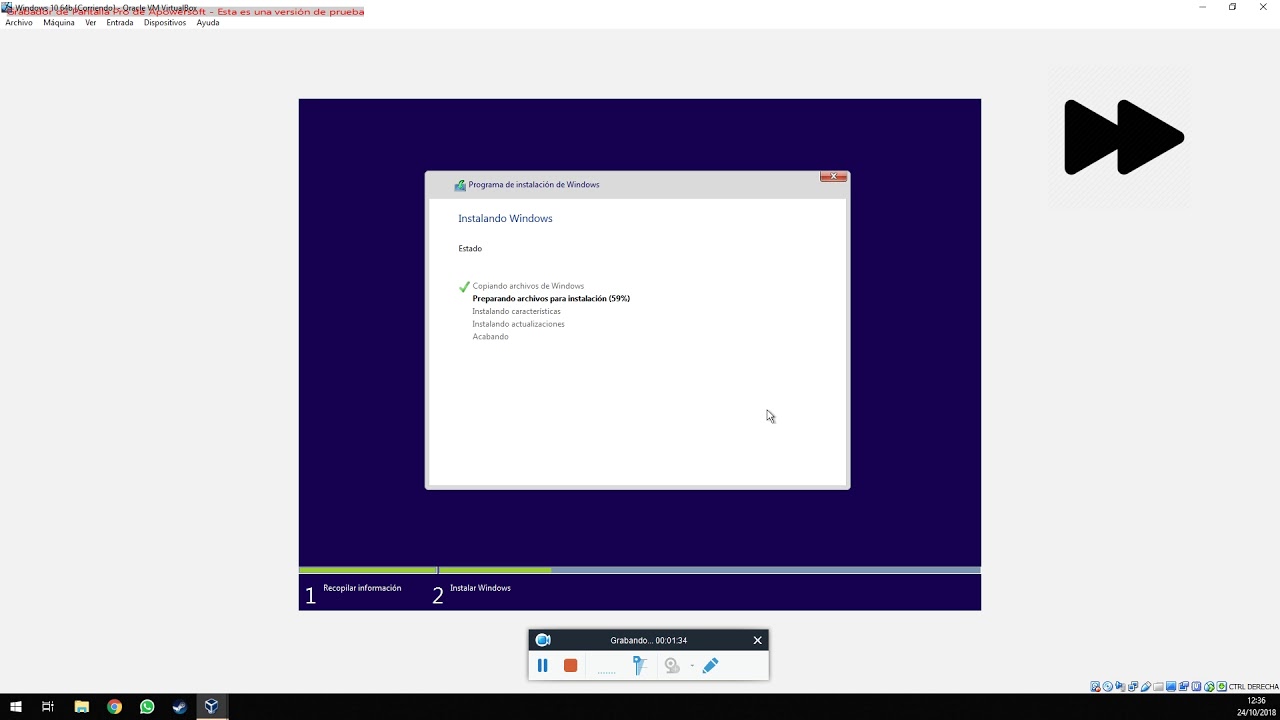This screenshot has height=720, width=1280.
Task: Click 'Copiando archivos de Windows' status line
Action: coord(528,286)
